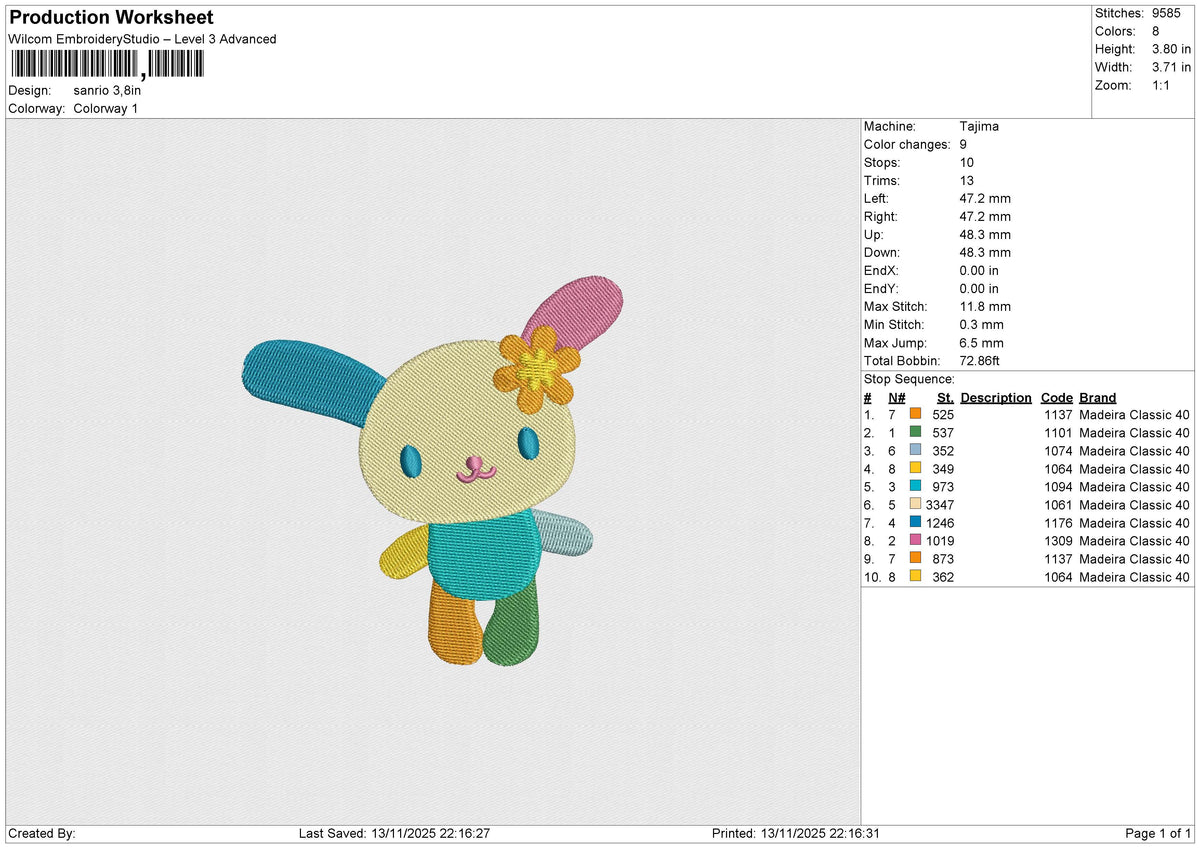1200x848 pixels.
Task: Click the 'St.' column header
Action: click(945, 397)
